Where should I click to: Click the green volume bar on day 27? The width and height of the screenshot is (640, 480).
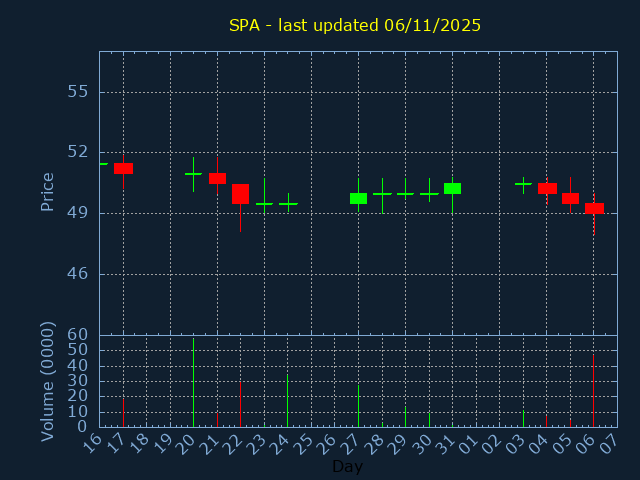pyautogui.click(x=358, y=406)
